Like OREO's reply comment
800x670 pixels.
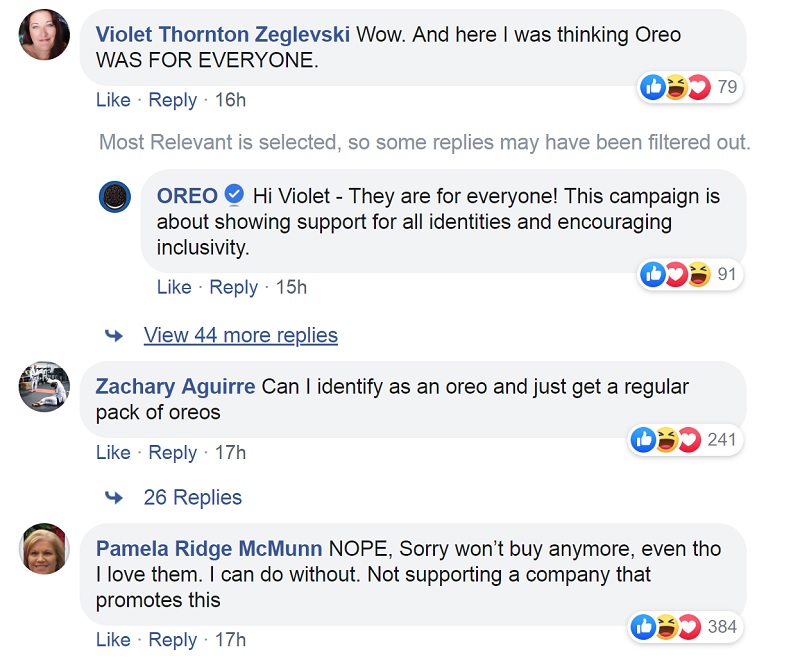174,287
